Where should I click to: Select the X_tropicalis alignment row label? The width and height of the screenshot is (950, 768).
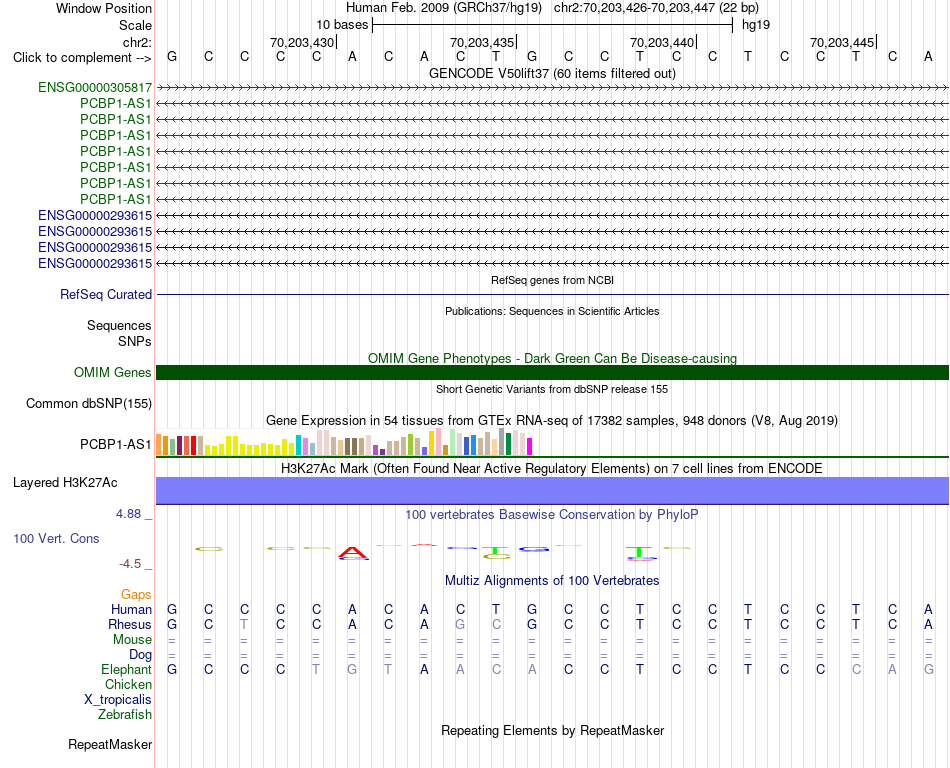[118, 700]
